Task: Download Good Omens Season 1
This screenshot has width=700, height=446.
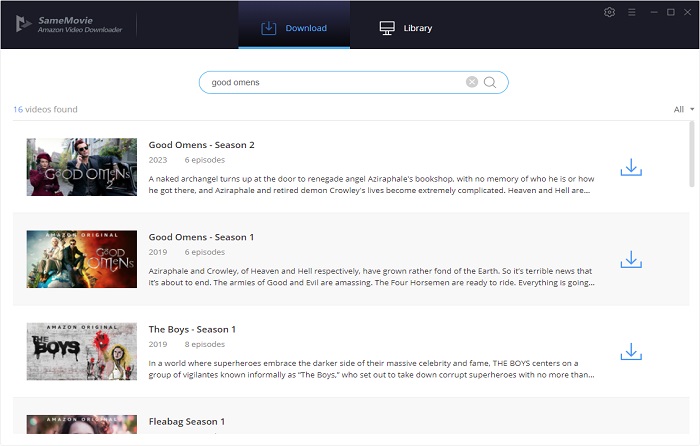Action: 631,259
